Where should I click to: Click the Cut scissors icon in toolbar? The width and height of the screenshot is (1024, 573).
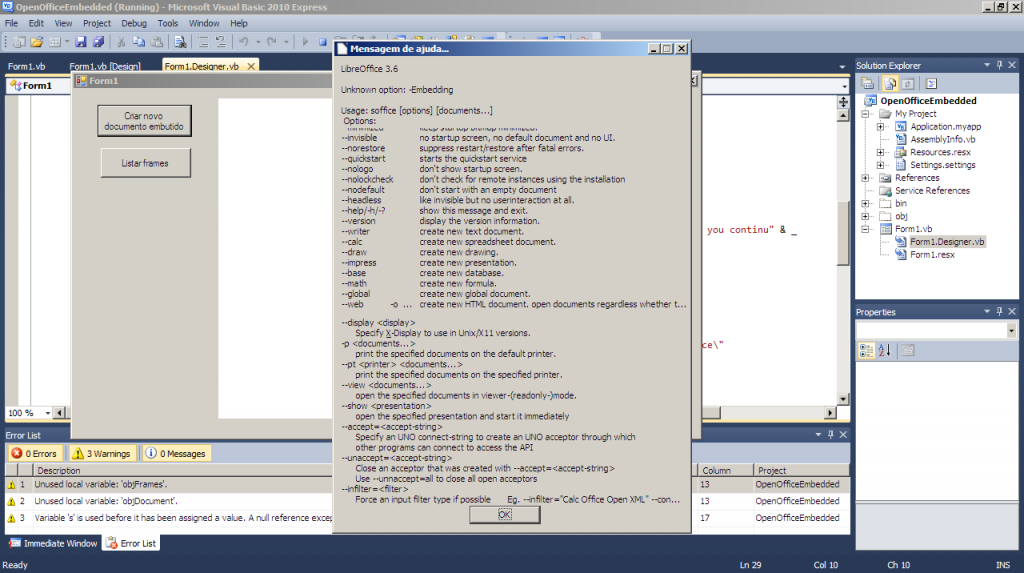(122, 42)
